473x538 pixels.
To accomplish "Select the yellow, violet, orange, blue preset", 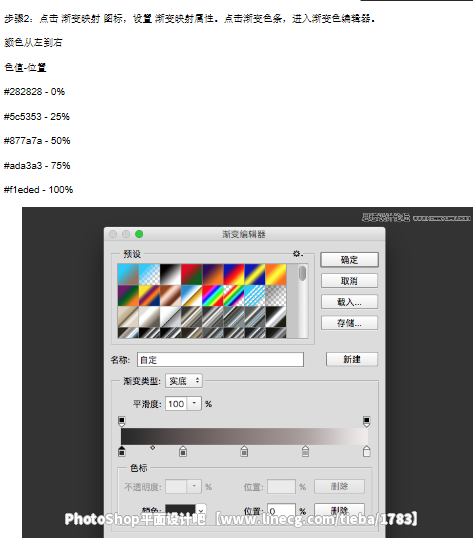I will [x=149, y=295].
